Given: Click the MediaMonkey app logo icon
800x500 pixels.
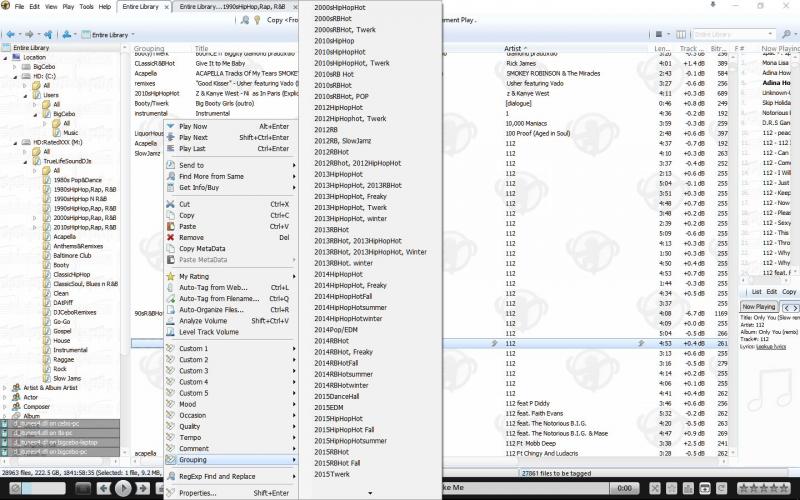Looking at the screenshot, I should (5, 6).
